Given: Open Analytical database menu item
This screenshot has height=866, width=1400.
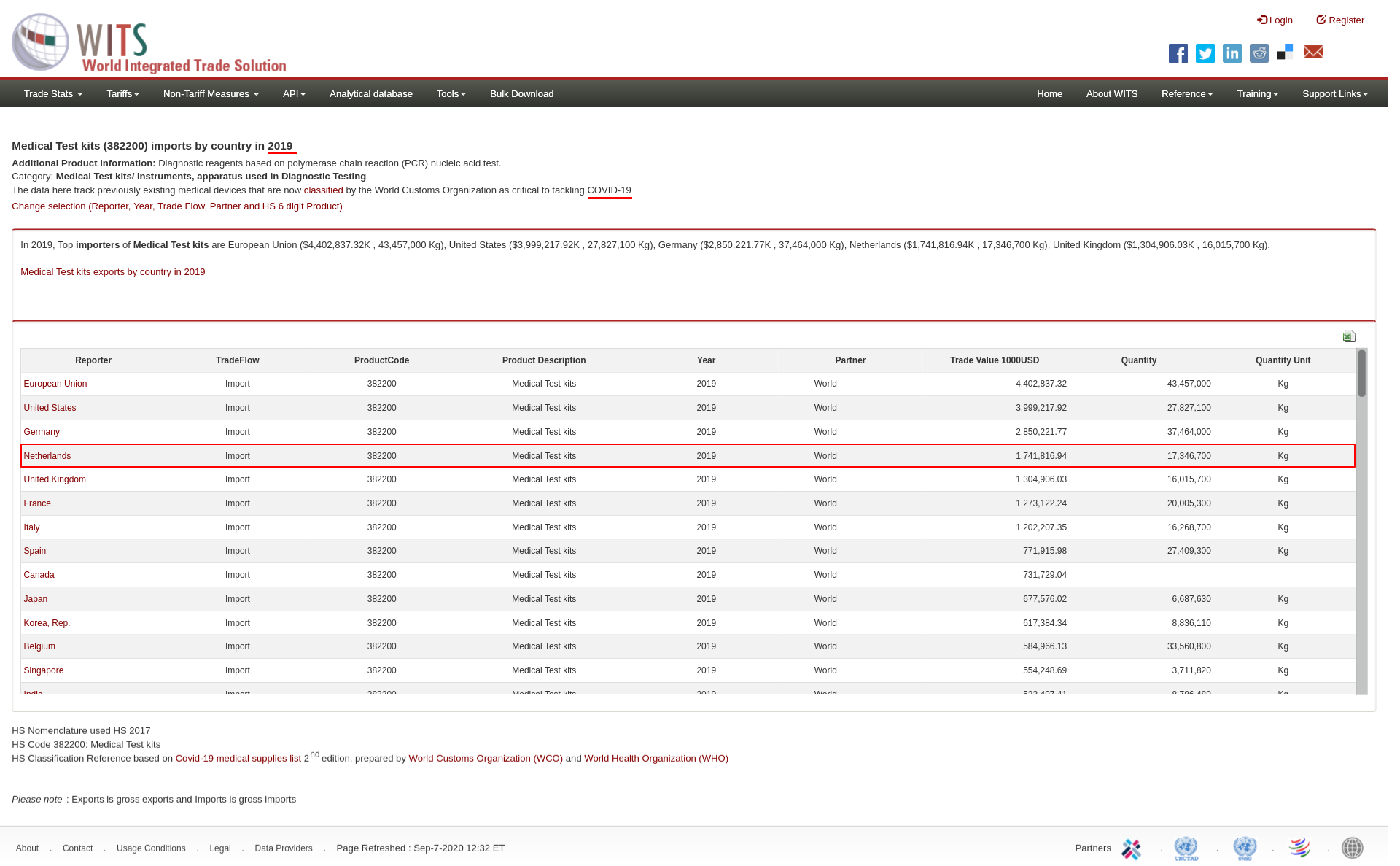Looking at the screenshot, I should tap(370, 94).
